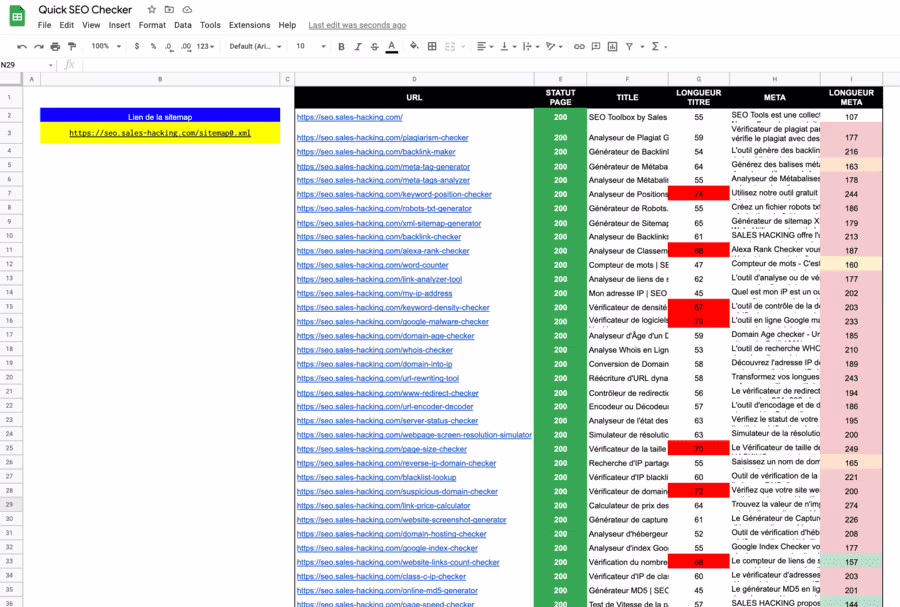The width and height of the screenshot is (900, 607).
Task: Open the text color picker
Action: coord(391,46)
